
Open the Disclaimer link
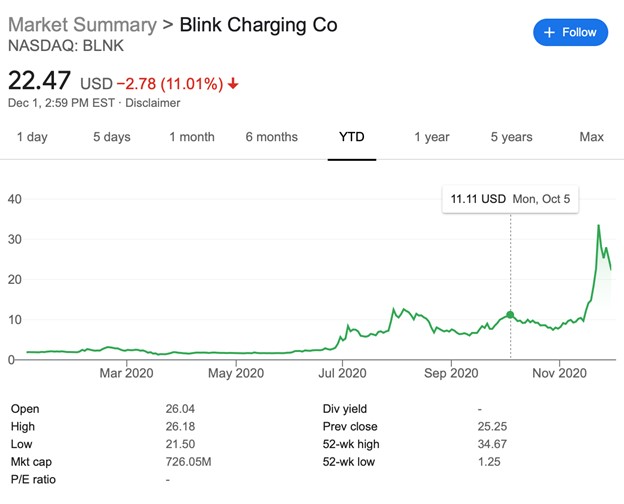[x=152, y=102]
